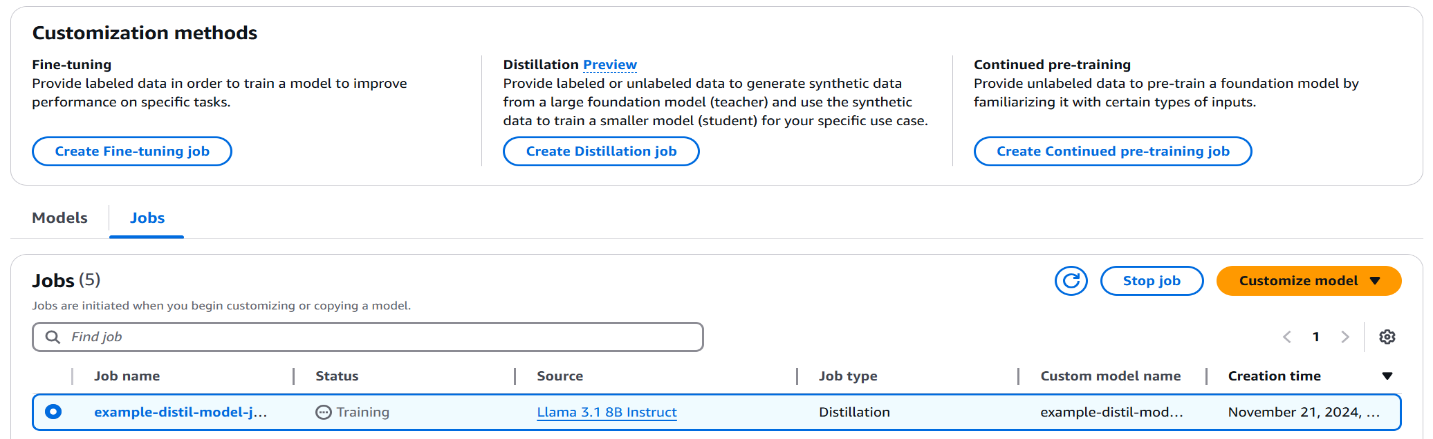This screenshot has height=439, width=1433.
Task: Open the example-distil-model job name link
Action: (181, 412)
